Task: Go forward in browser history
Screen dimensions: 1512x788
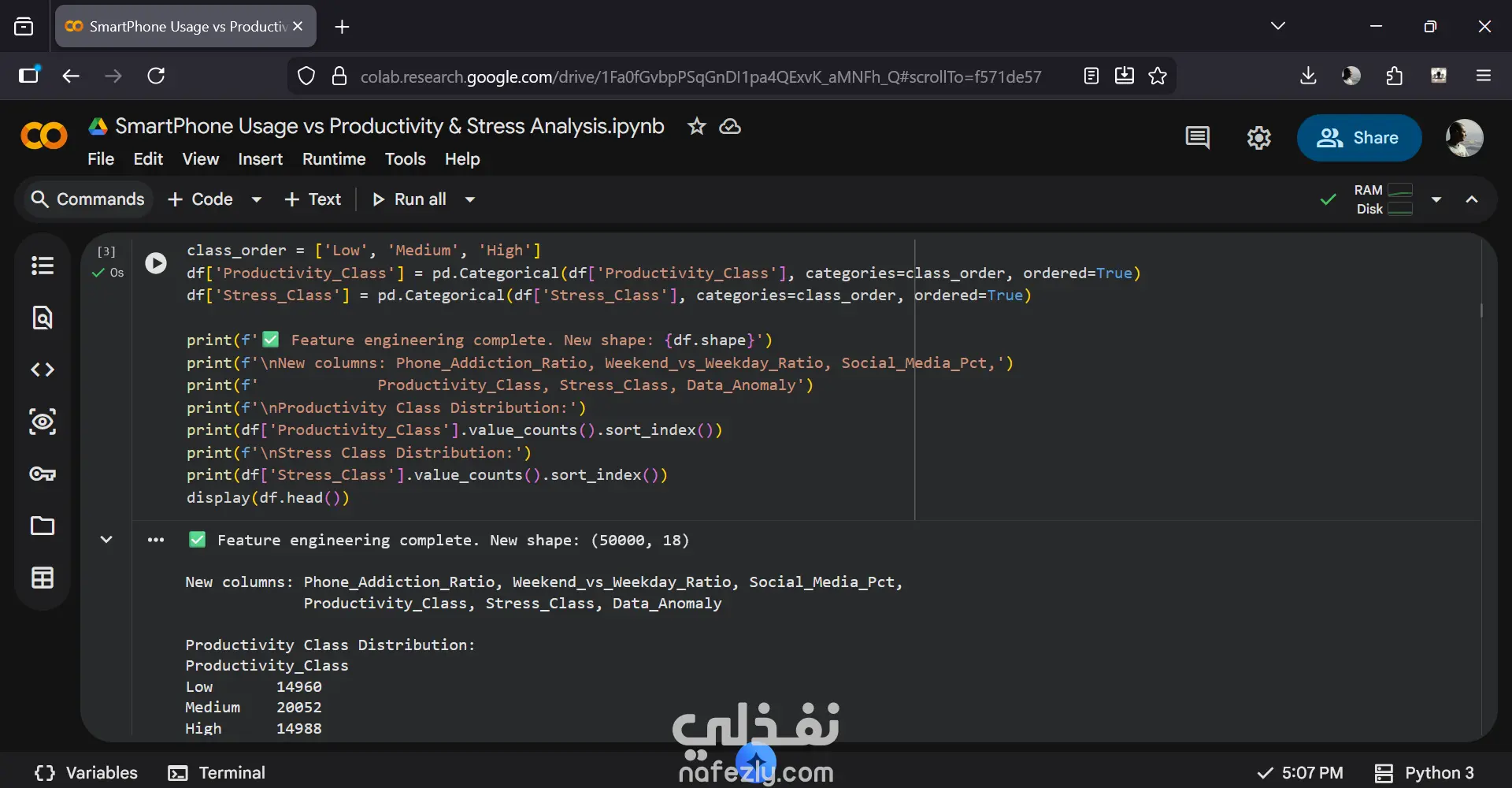Action: click(113, 76)
